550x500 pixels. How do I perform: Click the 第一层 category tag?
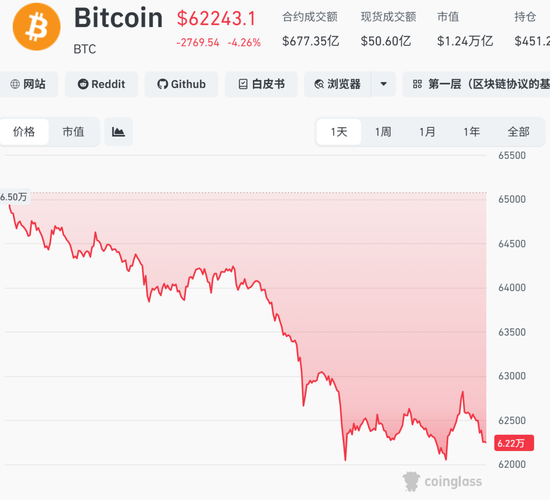(x=476, y=84)
